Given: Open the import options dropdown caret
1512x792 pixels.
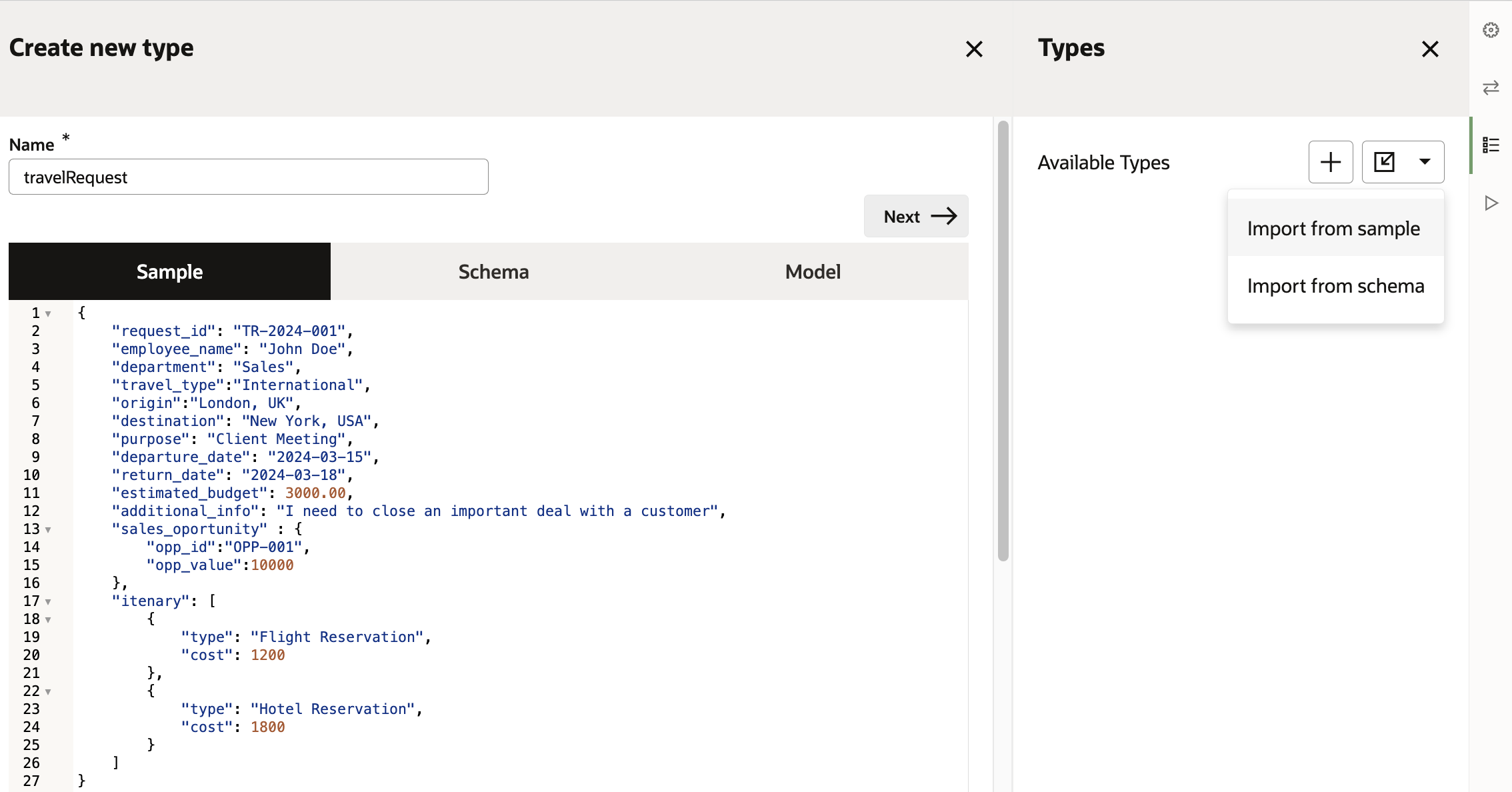Looking at the screenshot, I should click(1426, 161).
